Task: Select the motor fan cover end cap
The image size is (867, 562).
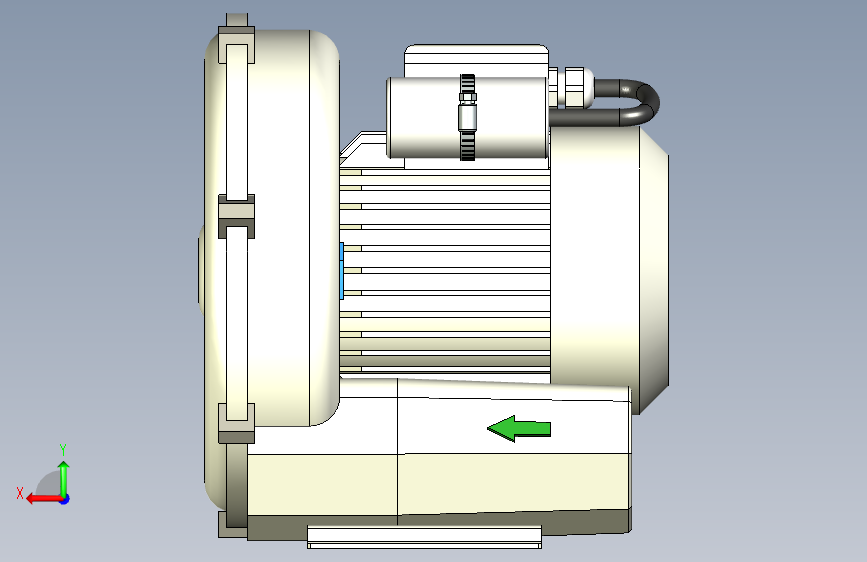Action: (609, 269)
